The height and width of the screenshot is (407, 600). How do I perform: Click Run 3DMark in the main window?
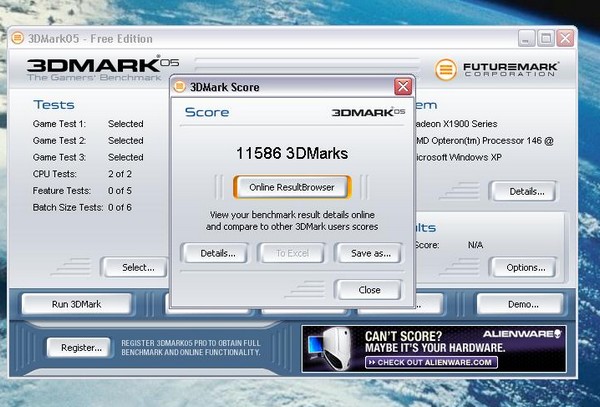point(77,304)
